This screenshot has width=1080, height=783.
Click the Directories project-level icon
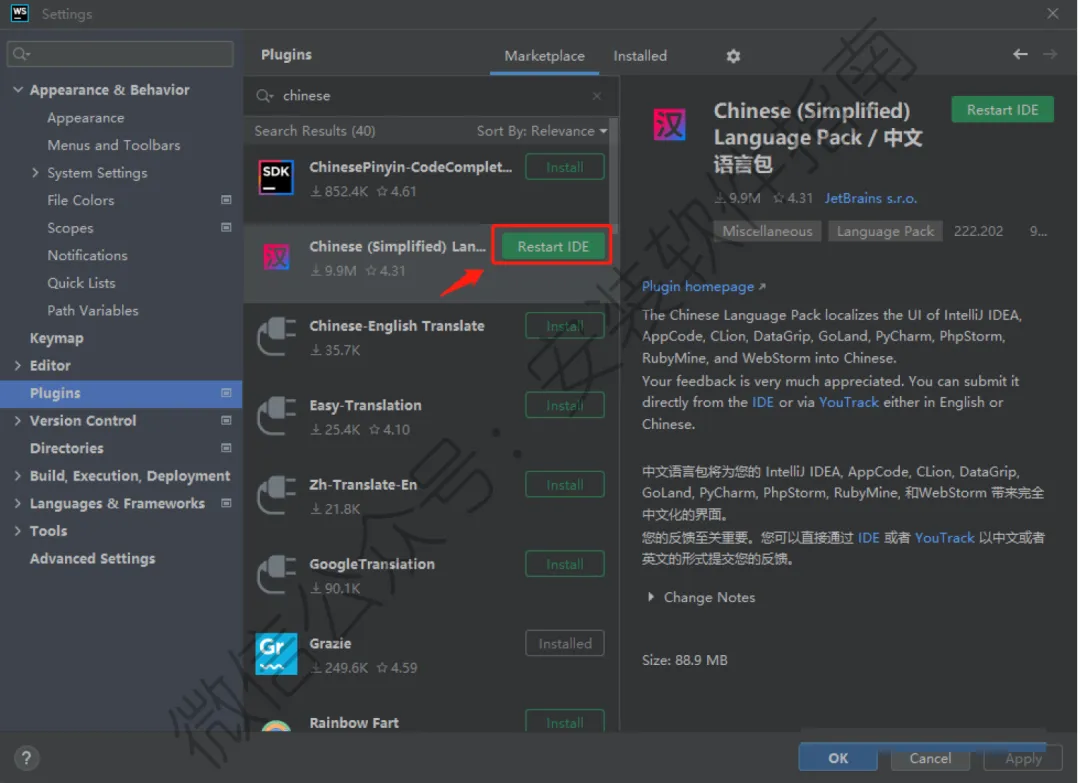tap(226, 448)
